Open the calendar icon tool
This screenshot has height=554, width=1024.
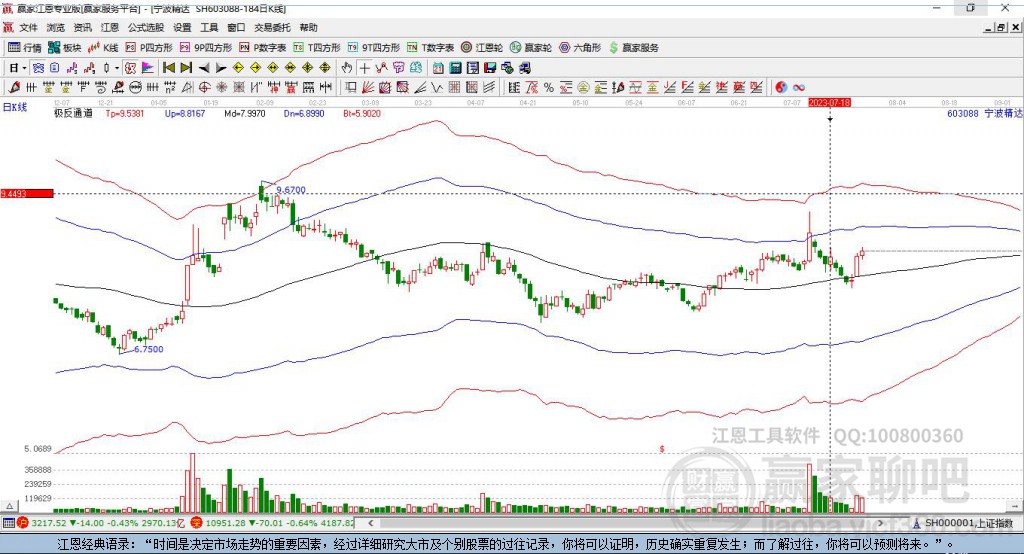coord(438,68)
